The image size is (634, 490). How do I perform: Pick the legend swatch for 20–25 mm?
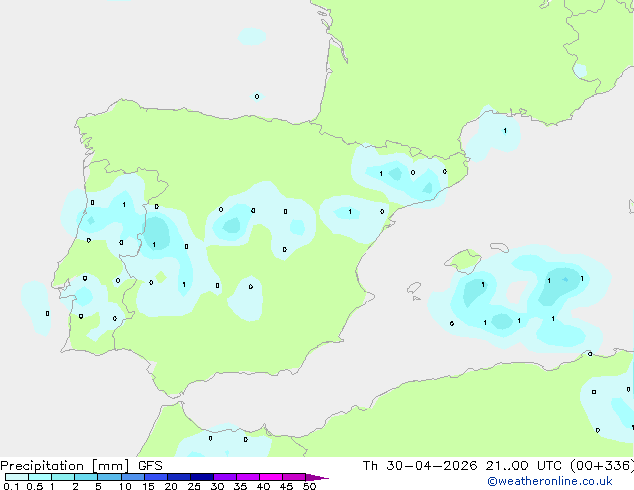(178, 477)
